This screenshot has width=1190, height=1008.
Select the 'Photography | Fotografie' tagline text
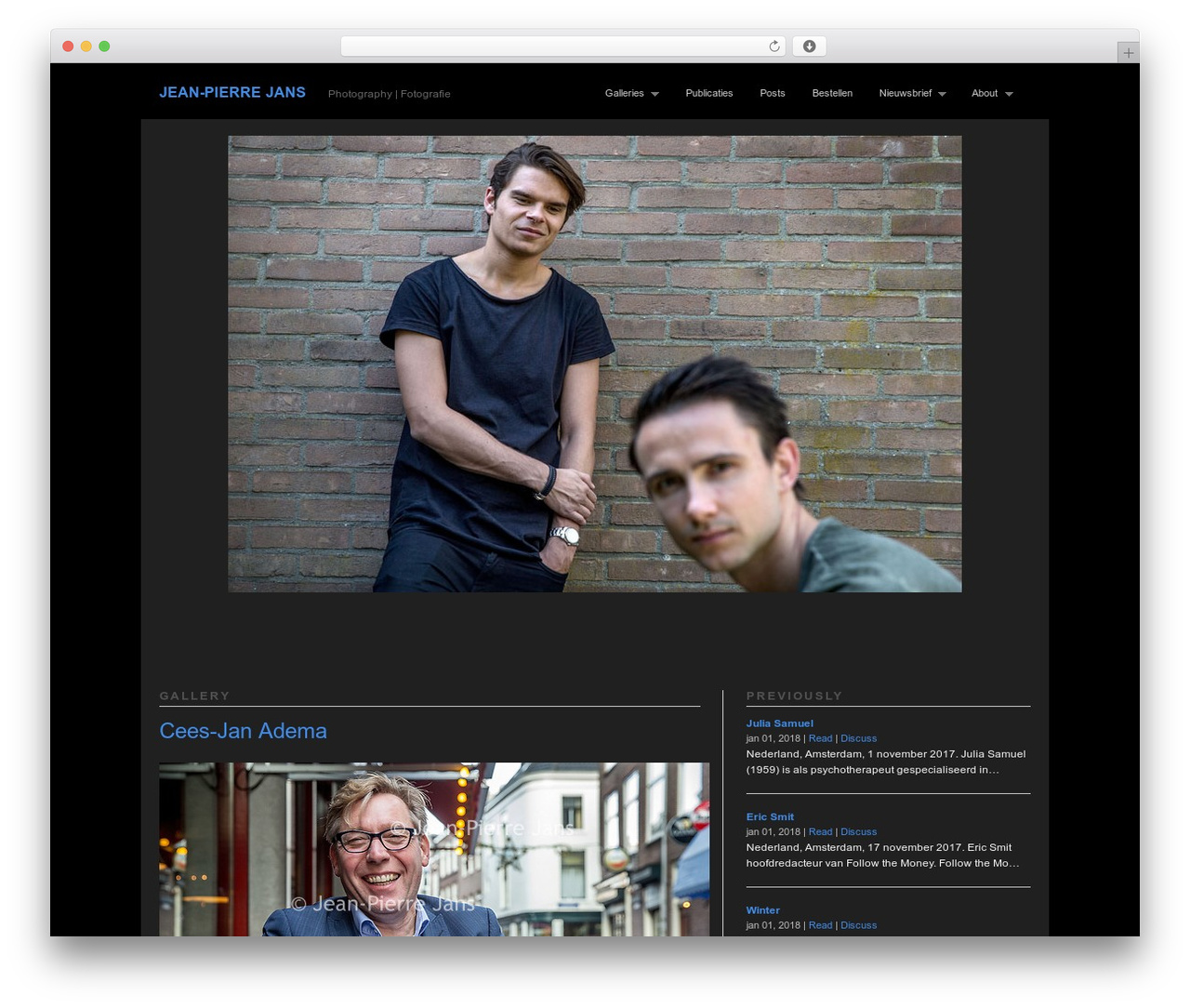pos(390,94)
